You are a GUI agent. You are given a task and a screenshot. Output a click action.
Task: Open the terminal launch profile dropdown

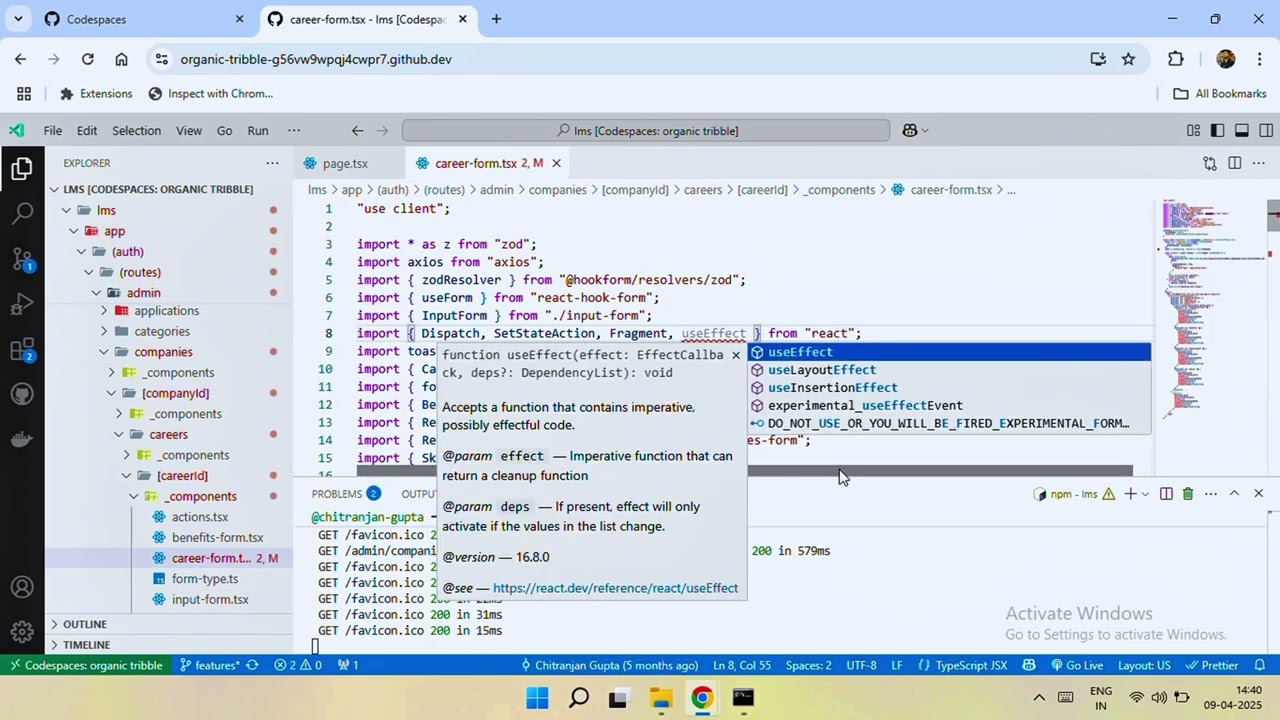tap(1145, 494)
